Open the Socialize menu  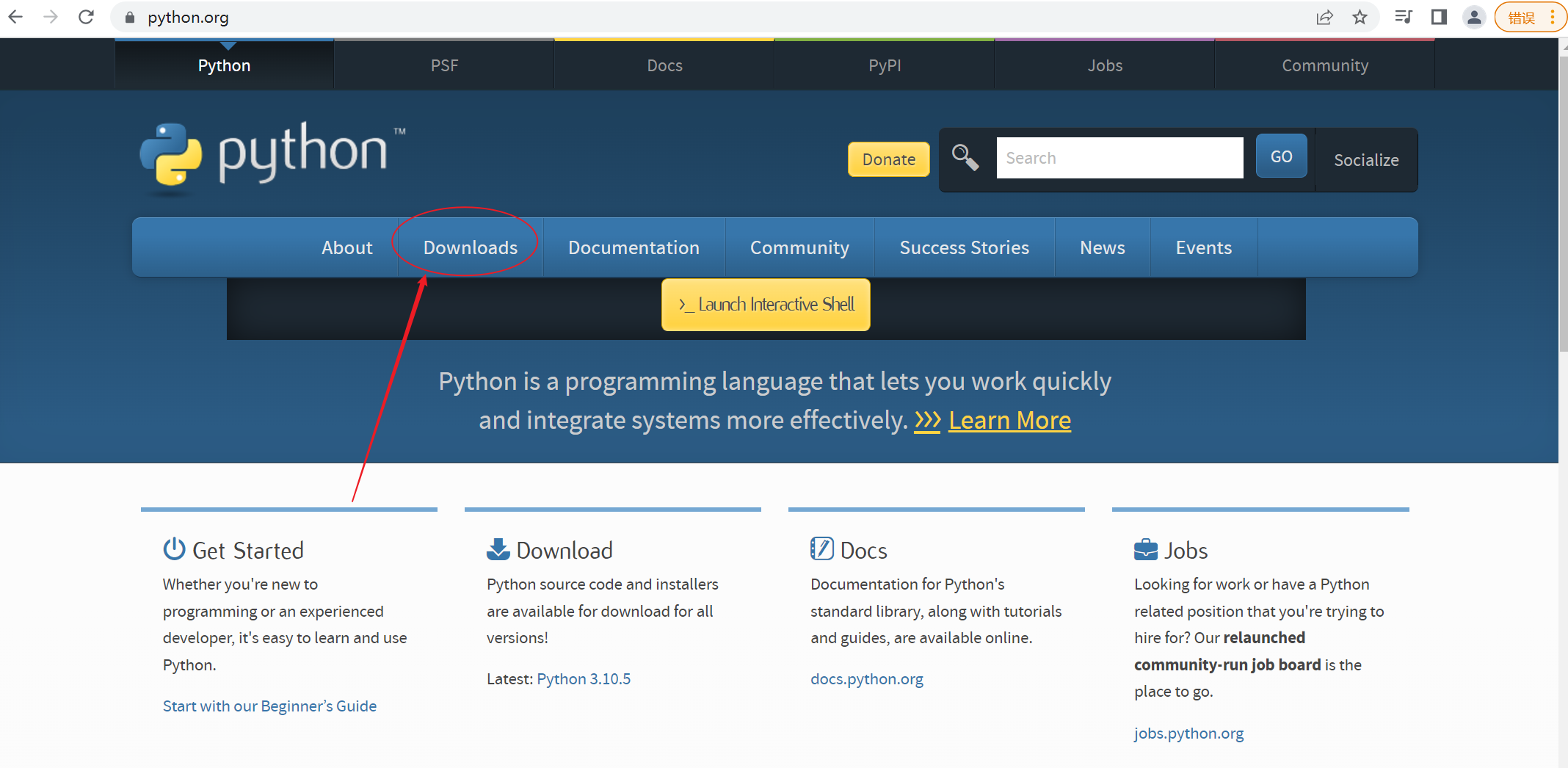click(1366, 160)
